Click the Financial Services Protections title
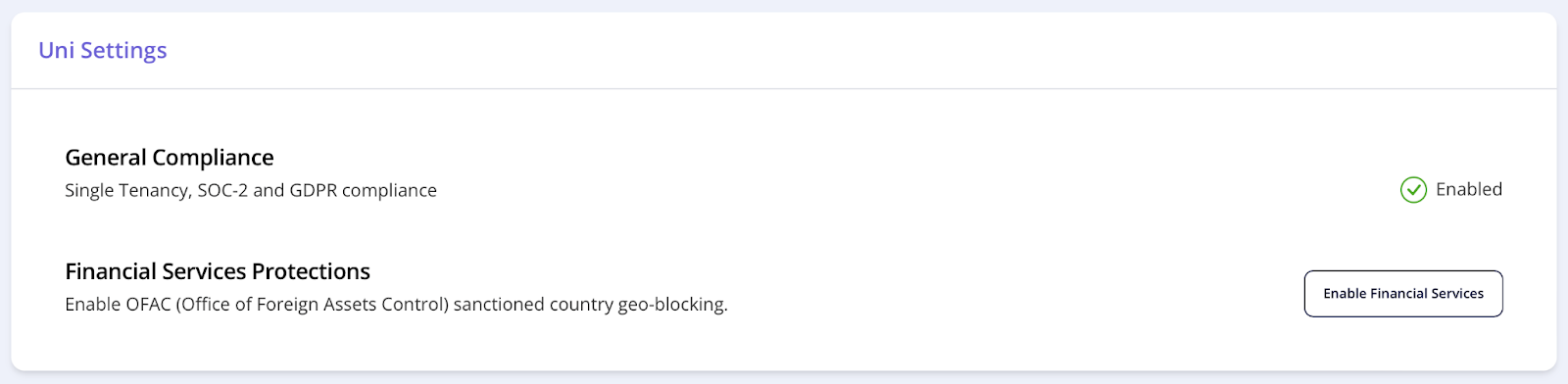 pos(218,271)
